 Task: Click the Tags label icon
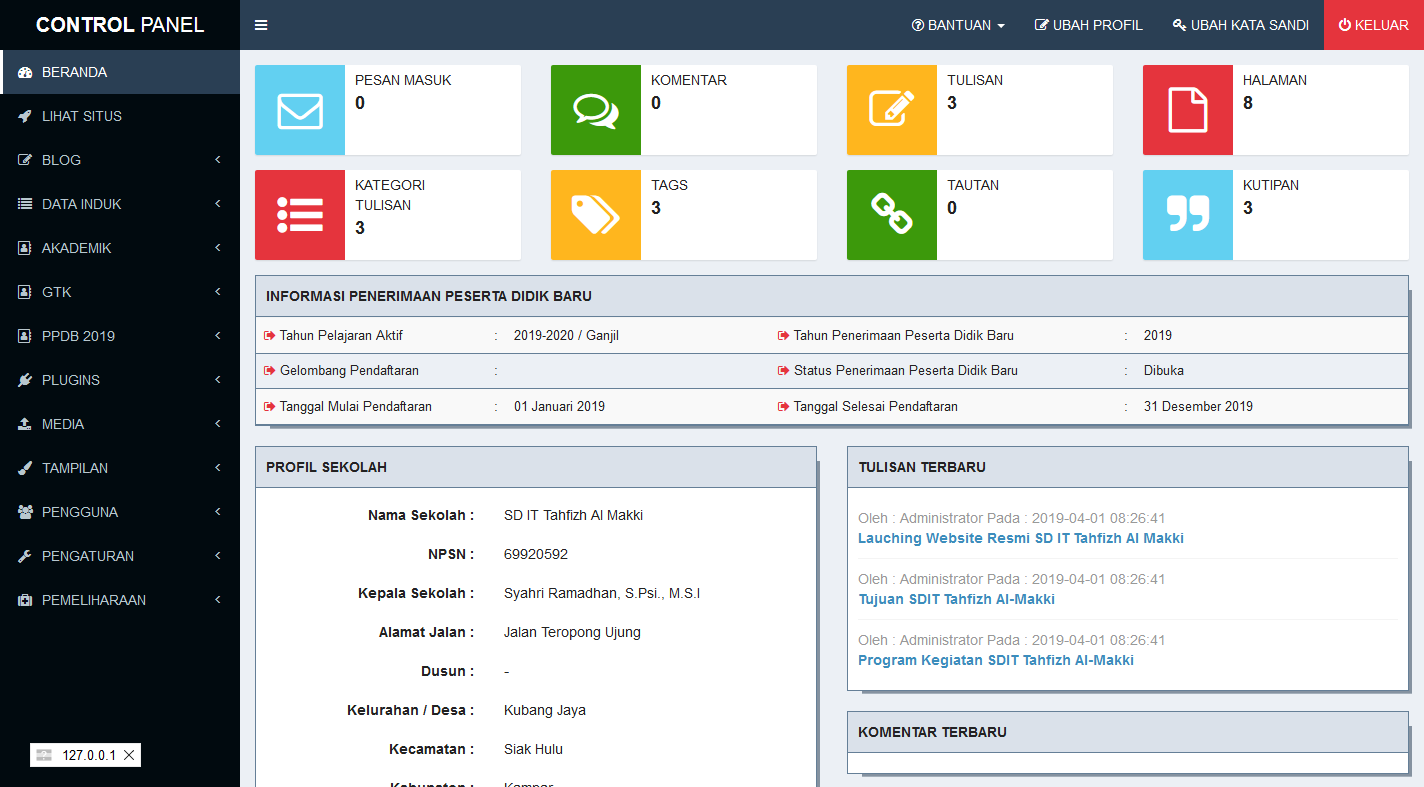pos(596,215)
